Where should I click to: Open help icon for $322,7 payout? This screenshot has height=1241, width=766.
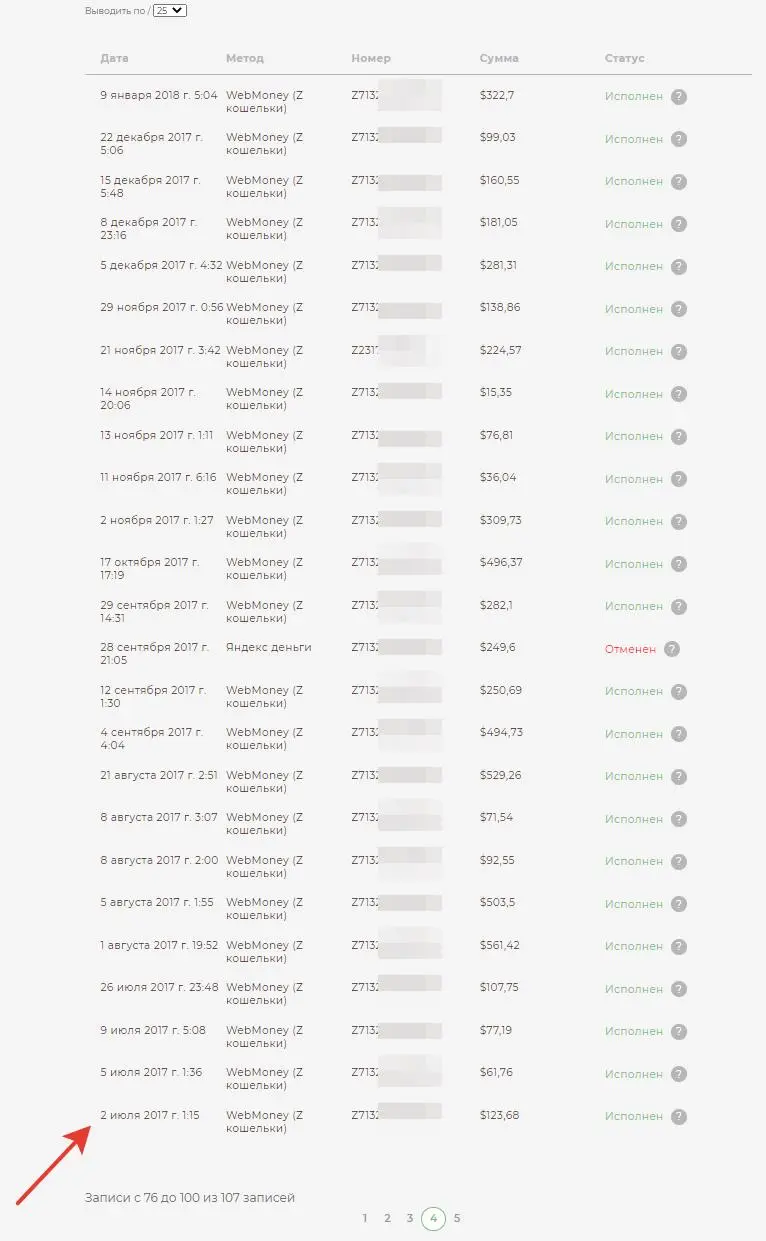(x=679, y=97)
